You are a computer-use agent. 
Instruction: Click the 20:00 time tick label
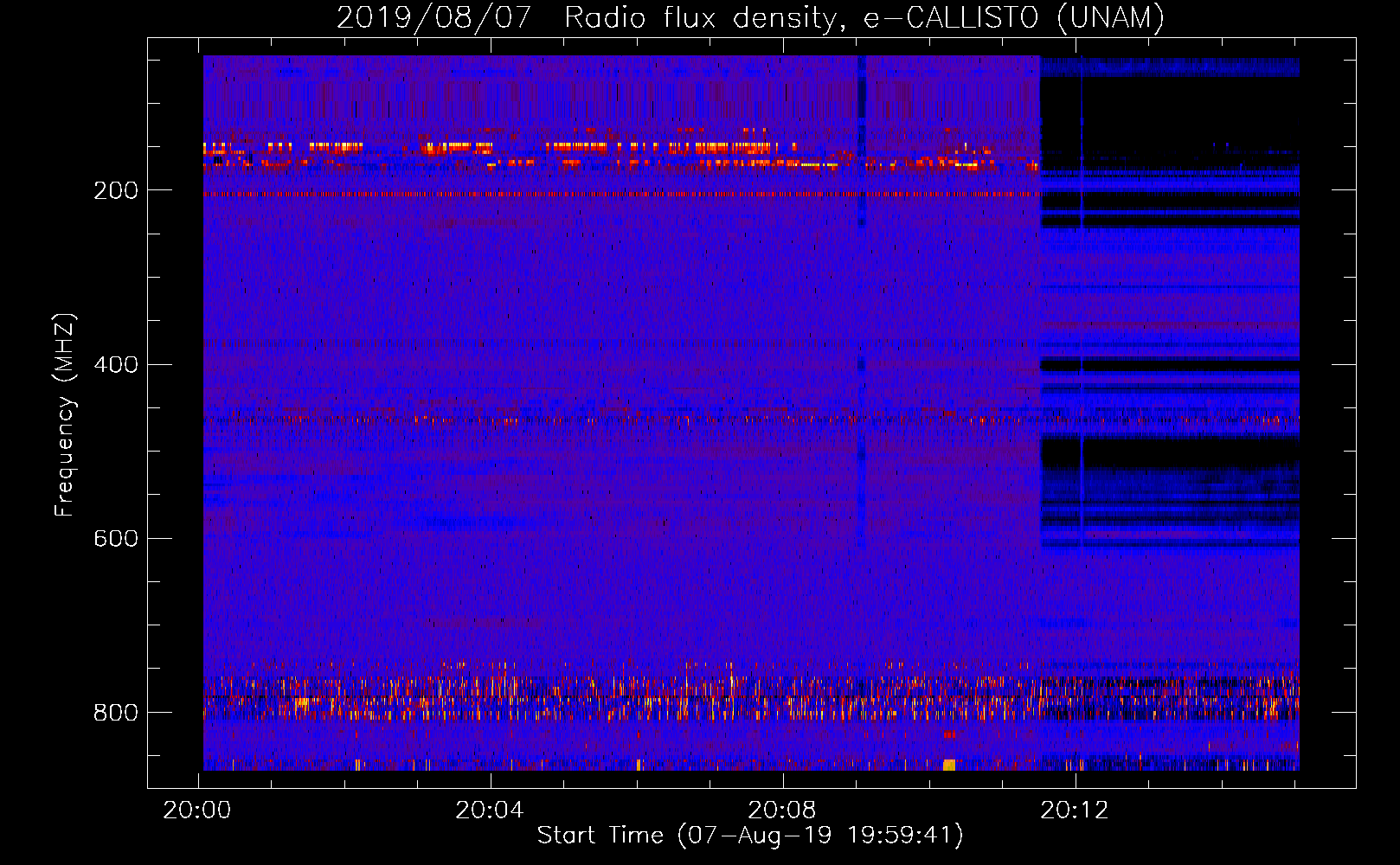(197, 810)
